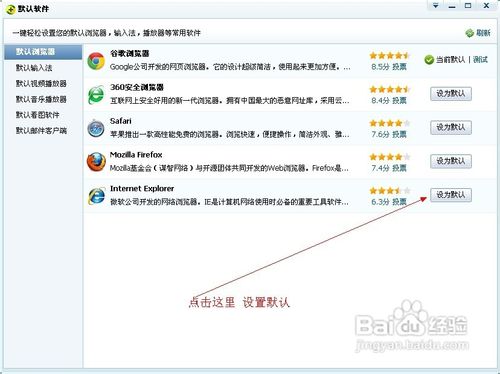500x374 pixels.
Task: Click the Mozilla基金会 description text
Action: click(229, 168)
